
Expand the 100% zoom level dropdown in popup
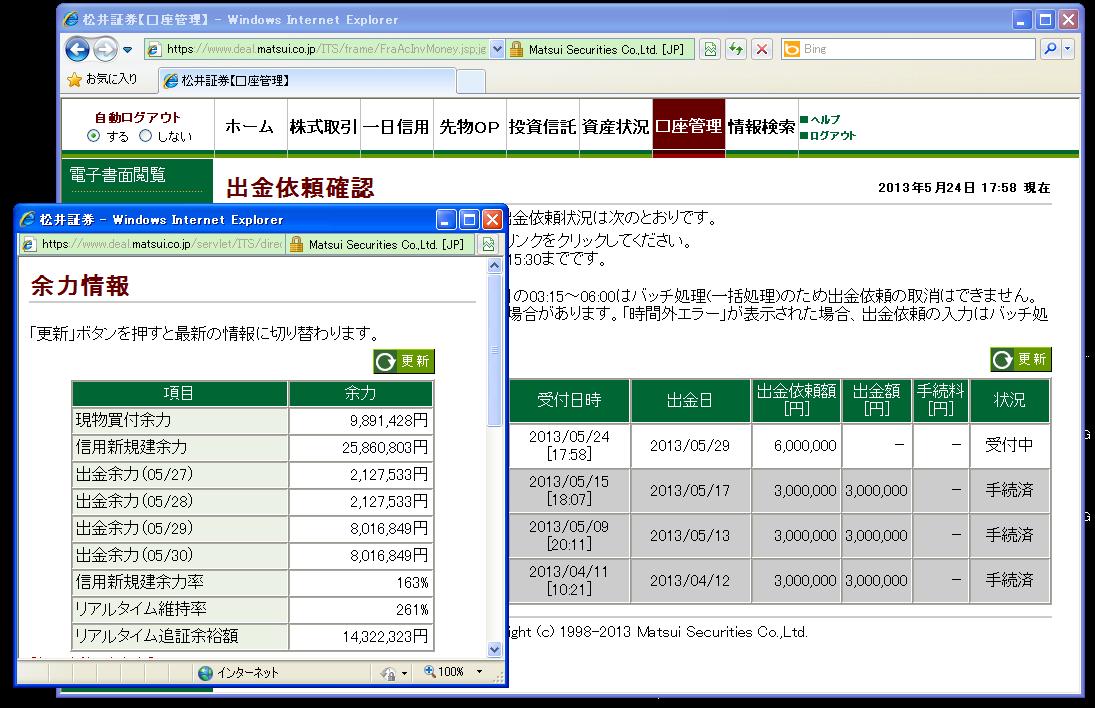coord(479,672)
